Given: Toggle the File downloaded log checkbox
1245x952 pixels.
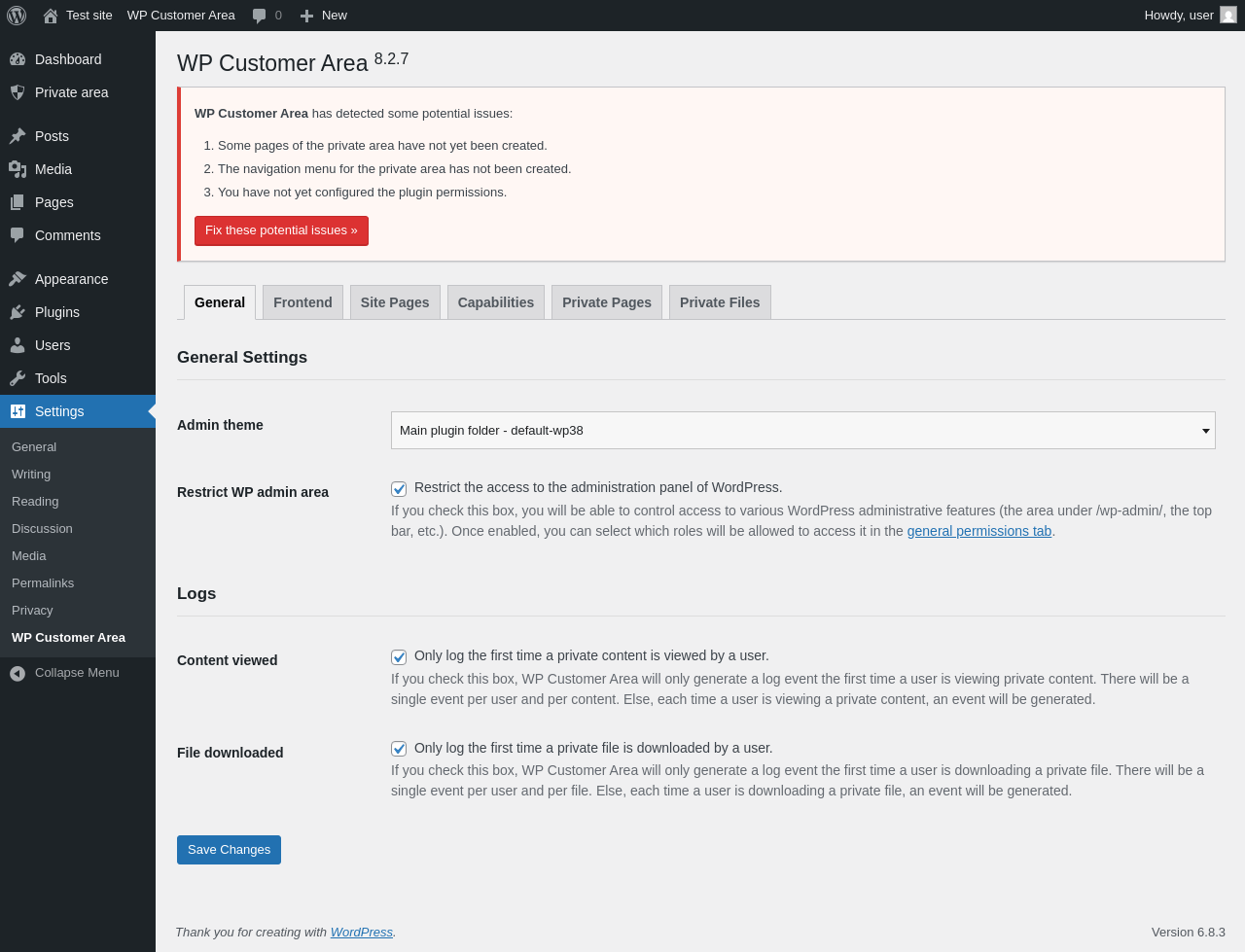Looking at the screenshot, I should [x=399, y=749].
